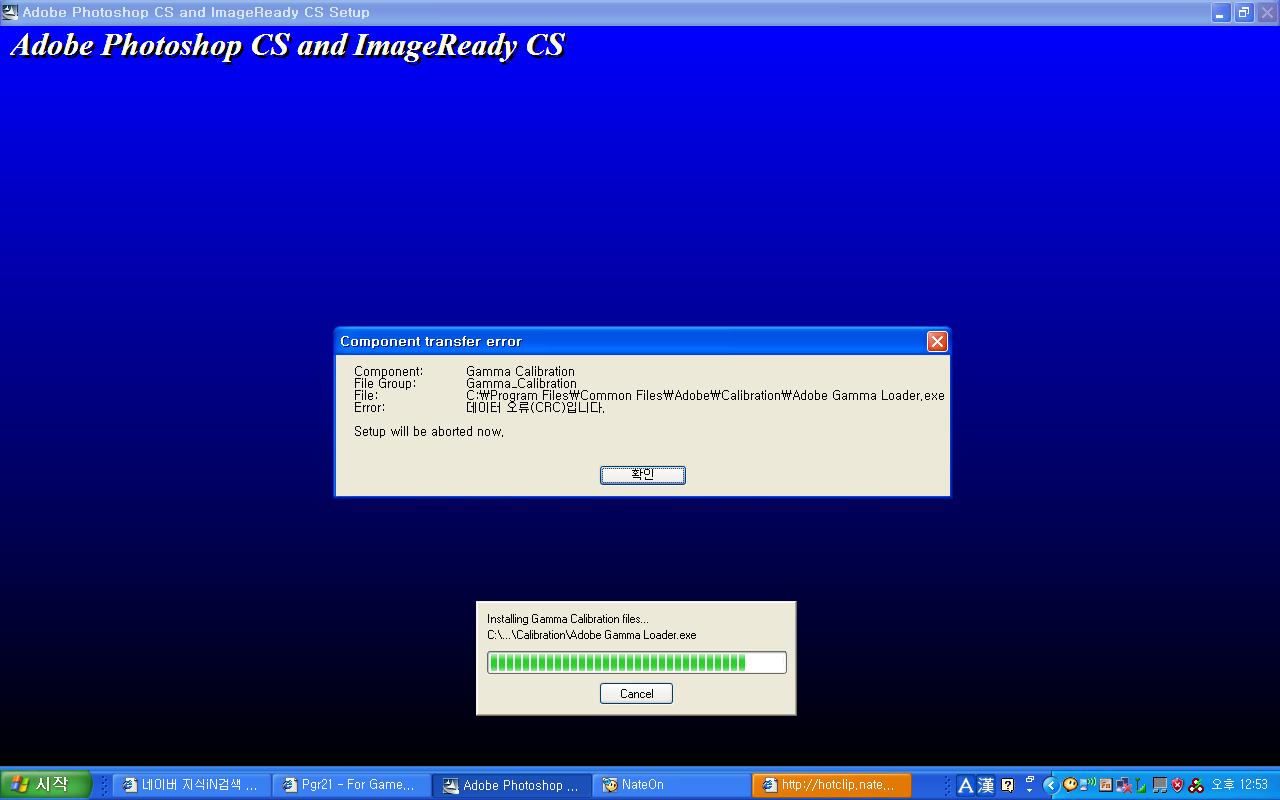Image resolution: width=1280 pixels, height=800 pixels.
Task: Expand hidden tray icons arrow
Action: pos(1051,785)
